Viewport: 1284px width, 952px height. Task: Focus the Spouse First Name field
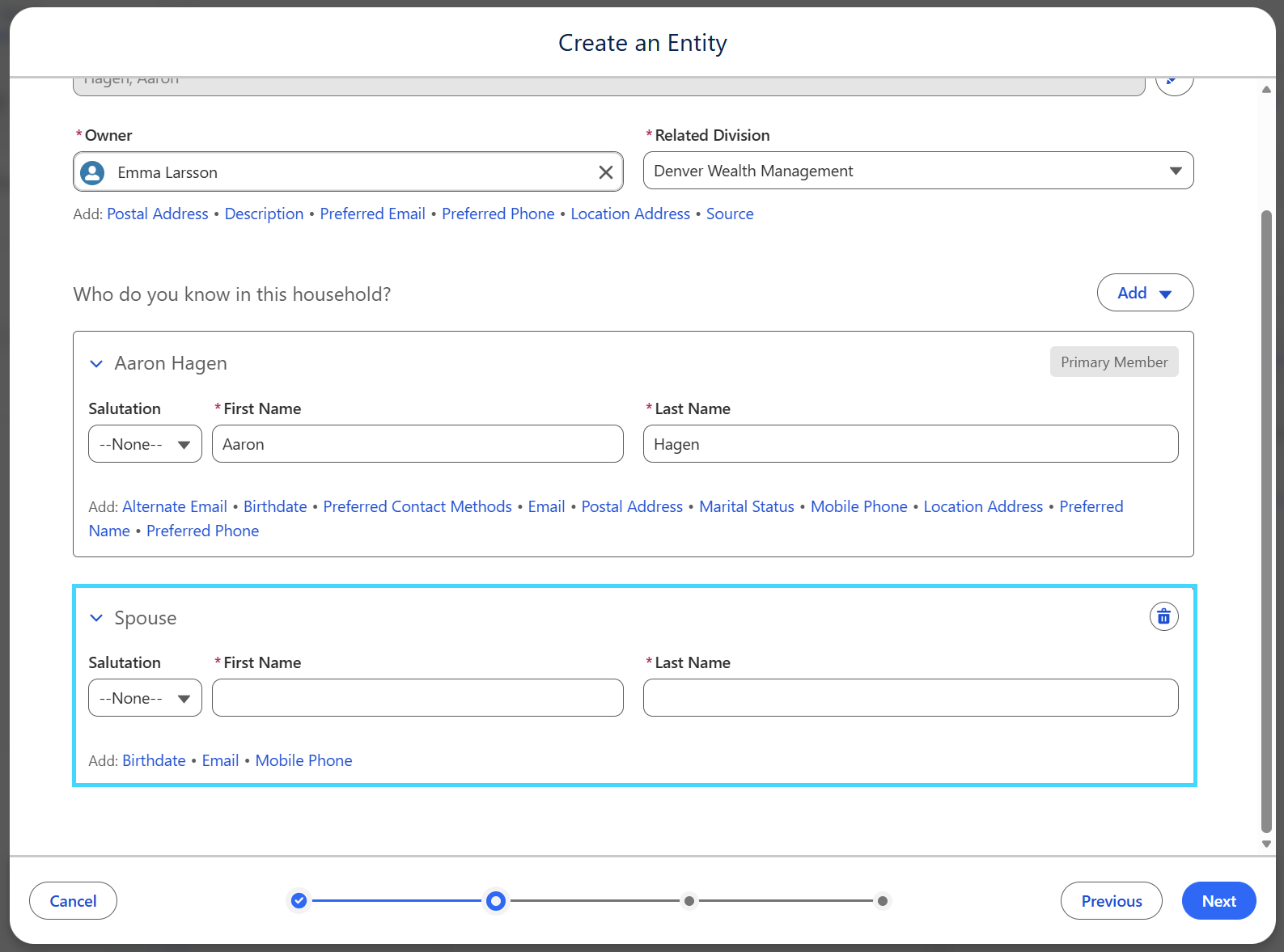coord(417,698)
